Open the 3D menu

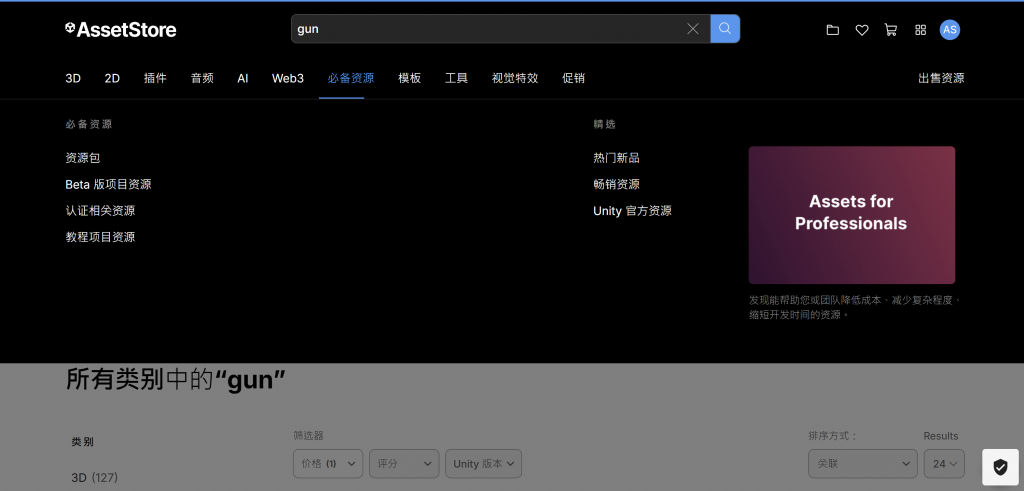coord(73,78)
